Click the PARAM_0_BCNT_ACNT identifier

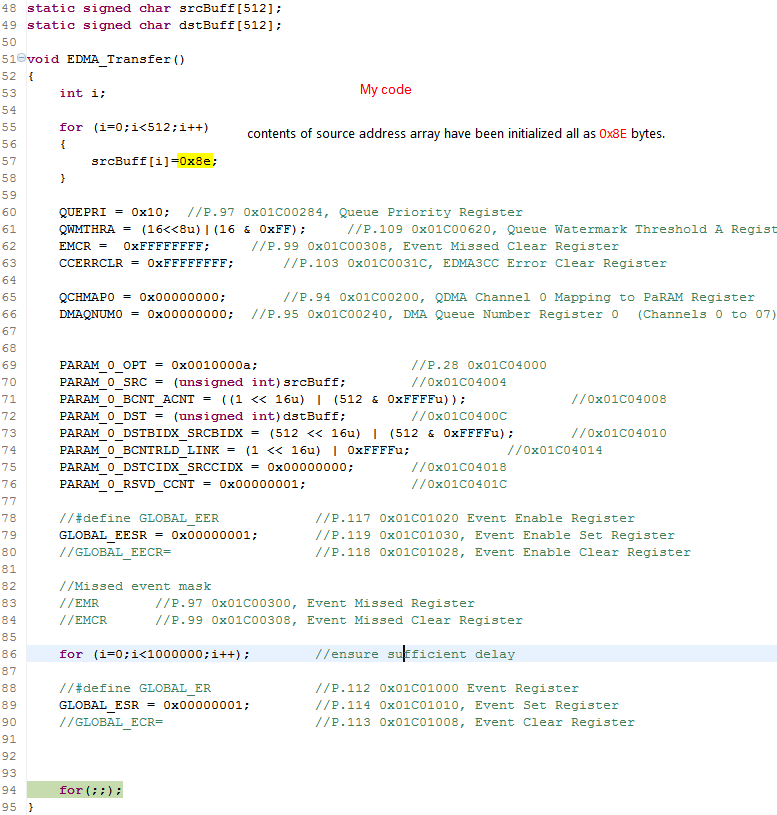pyautogui.click(x=127, y=399)
